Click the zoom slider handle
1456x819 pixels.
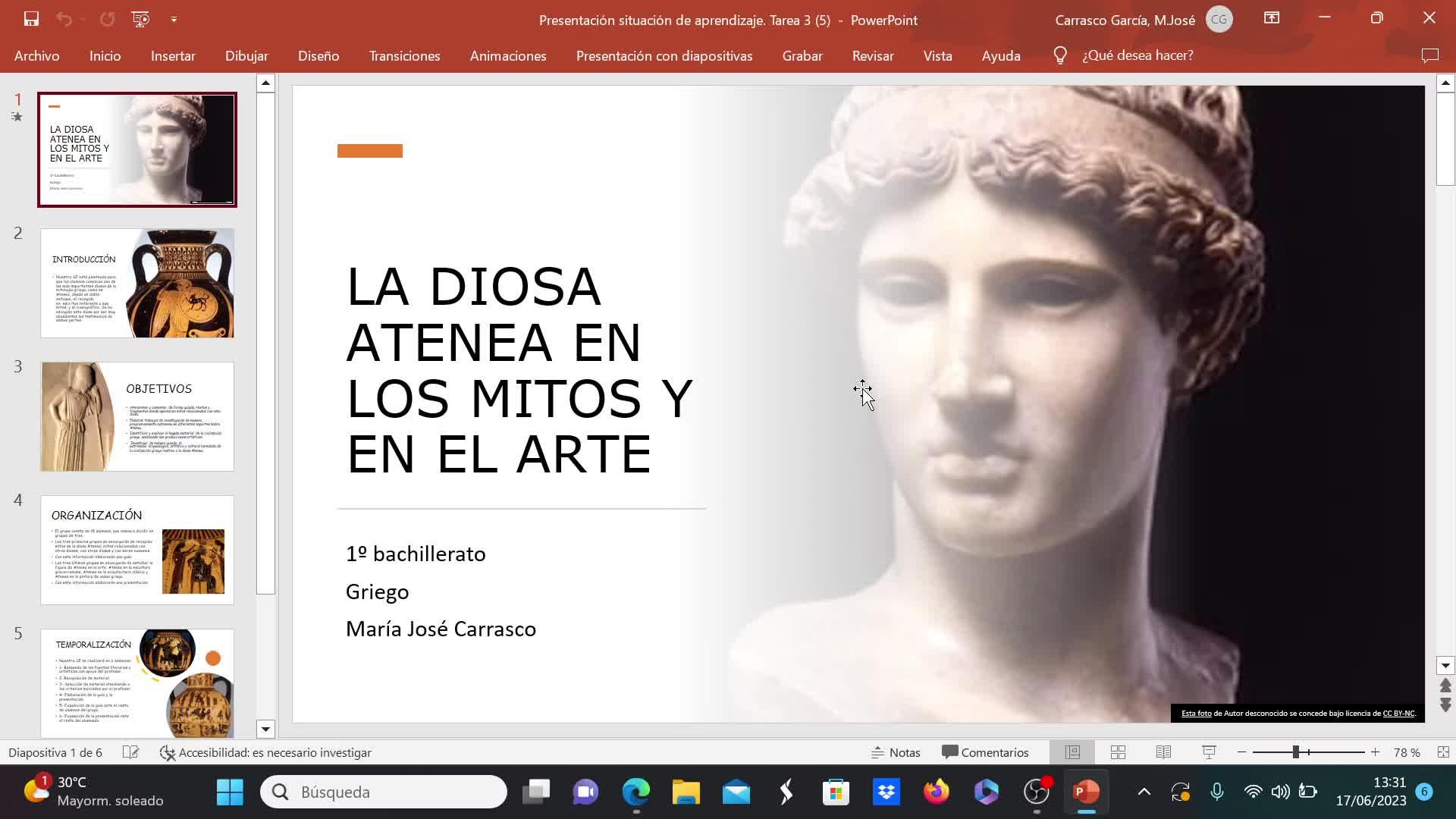(x=1296, y=752)
